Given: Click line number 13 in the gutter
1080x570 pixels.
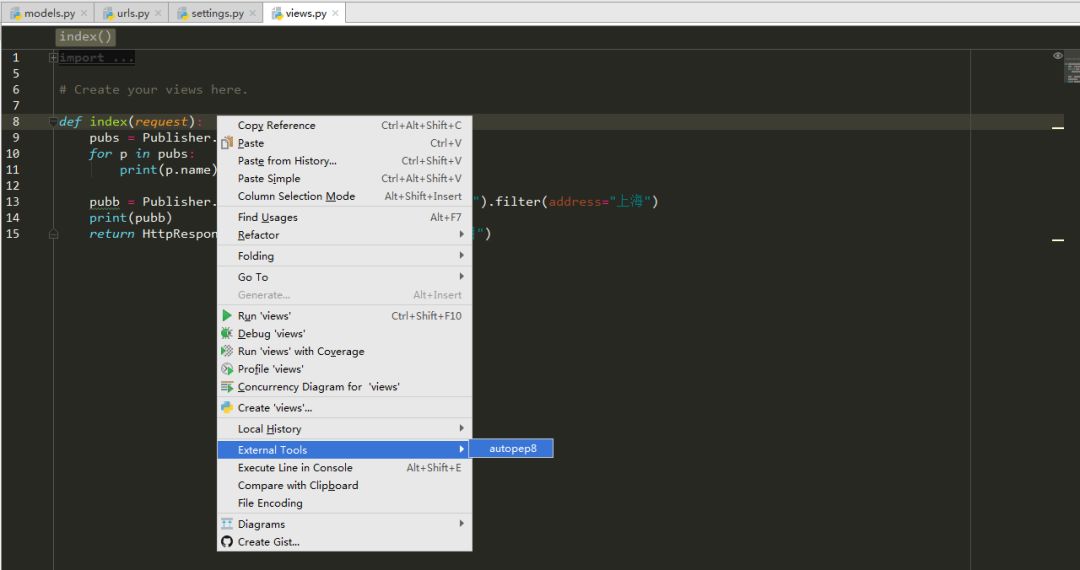Looking at the screenshot, I should click(12, 202).
